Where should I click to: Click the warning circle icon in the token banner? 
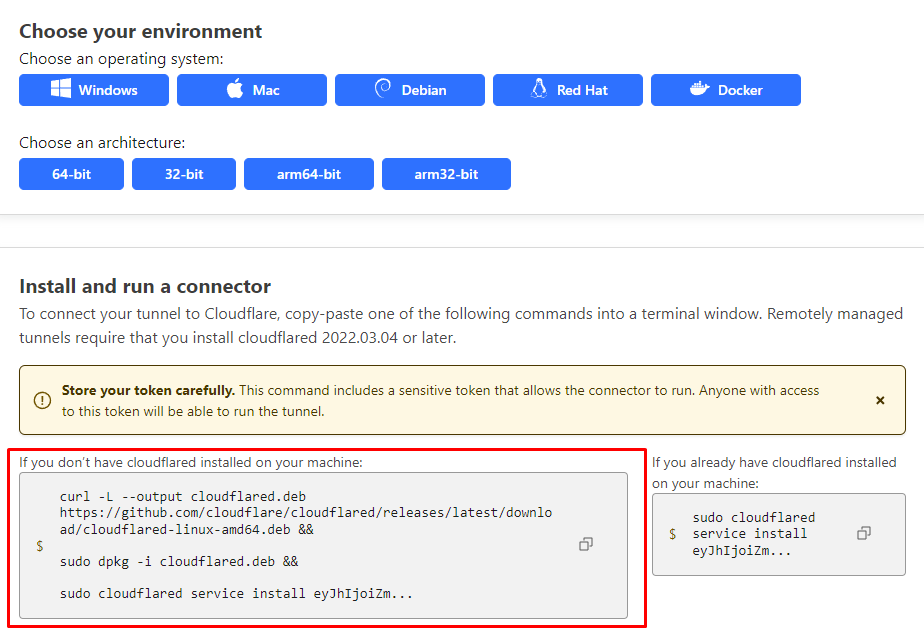(x=41, y=400)
